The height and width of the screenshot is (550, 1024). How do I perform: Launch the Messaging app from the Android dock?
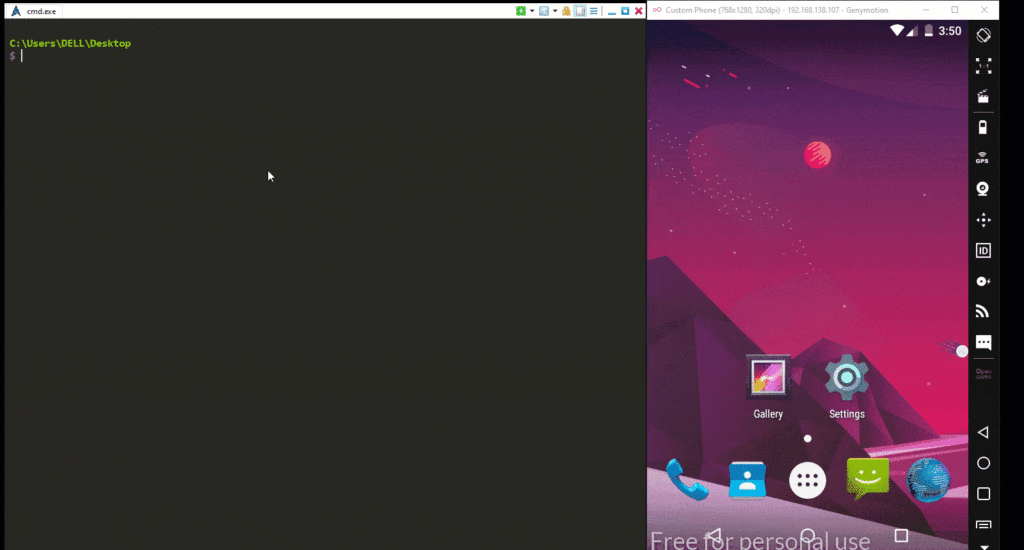point(868,479)
